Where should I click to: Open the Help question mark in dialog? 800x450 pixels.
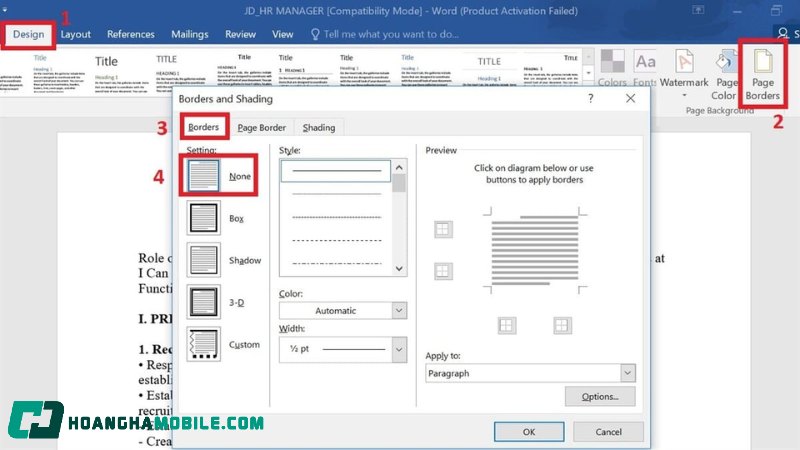[x=590, y=99]
